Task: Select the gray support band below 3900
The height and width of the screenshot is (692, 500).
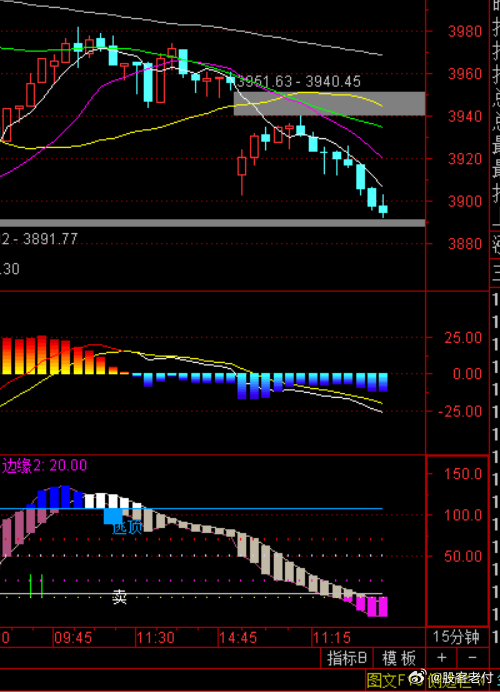Action: tap(212, 223)
